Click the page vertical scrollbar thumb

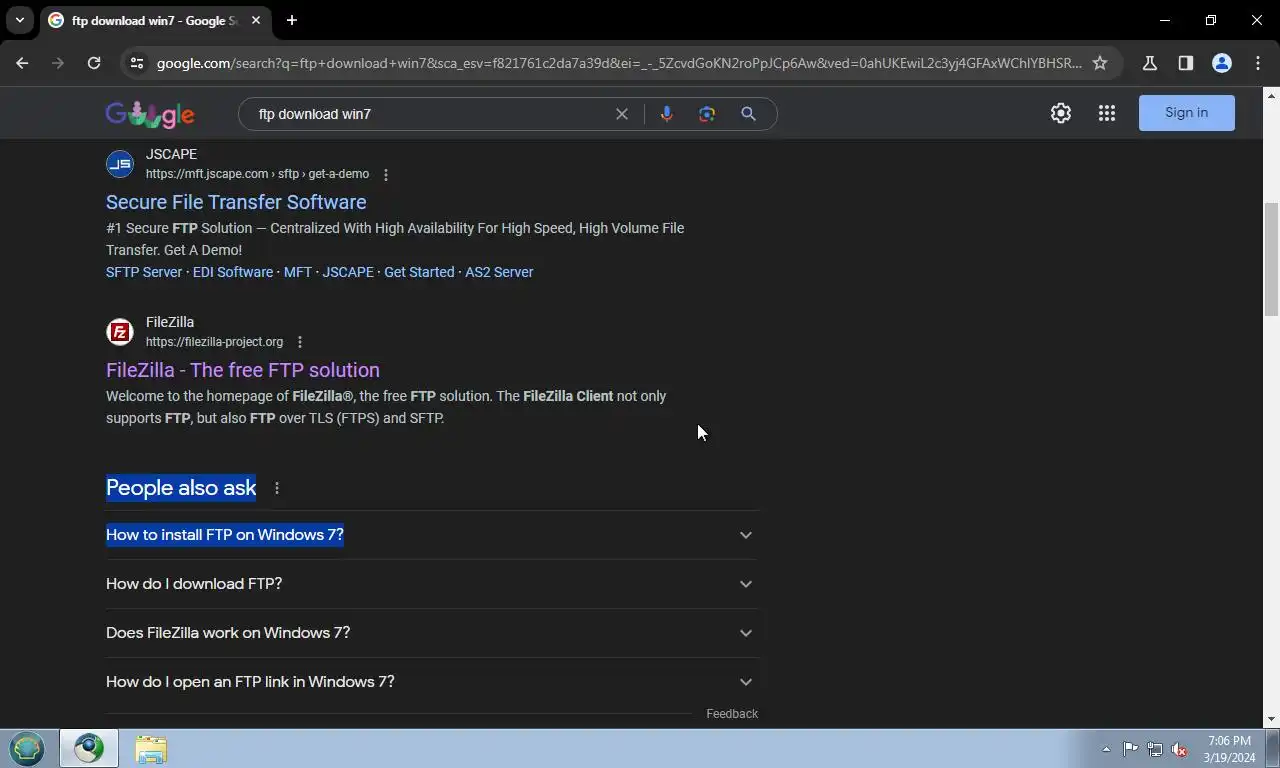pos(1271,260)
